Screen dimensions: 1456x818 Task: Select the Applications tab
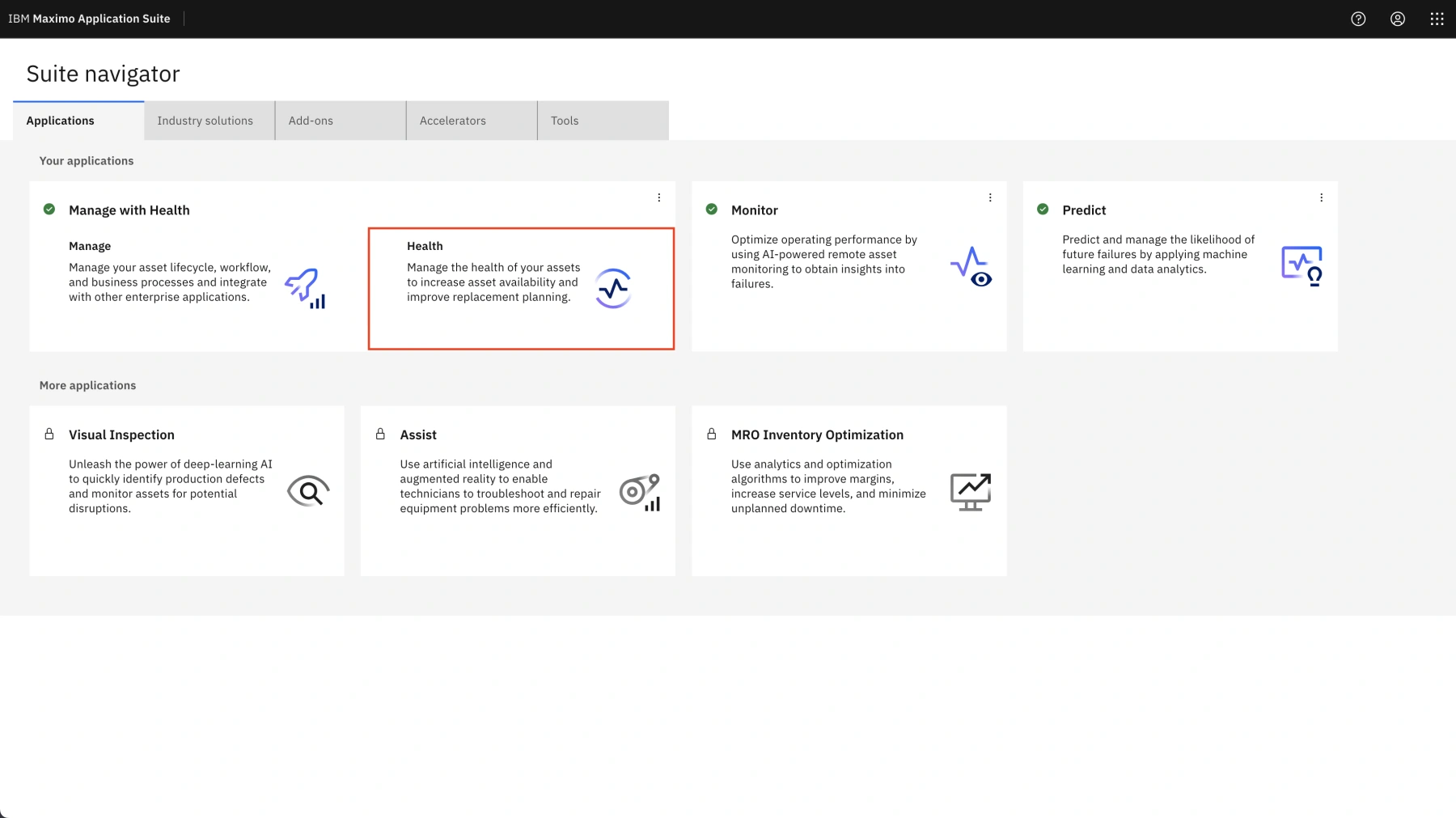(x=78, y=121)
